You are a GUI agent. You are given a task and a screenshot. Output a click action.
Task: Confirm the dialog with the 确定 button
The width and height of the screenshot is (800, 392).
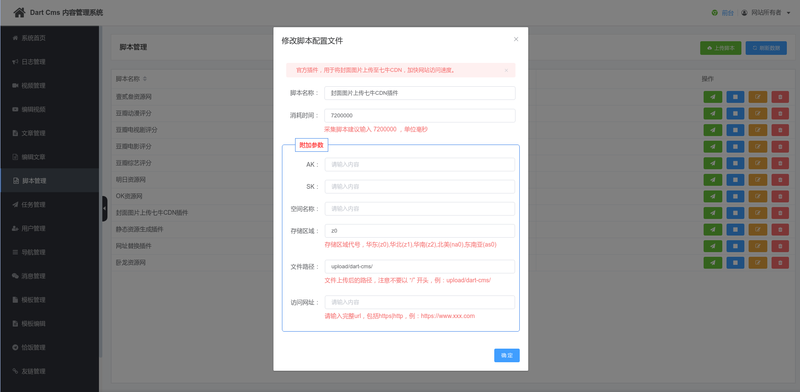507,355
